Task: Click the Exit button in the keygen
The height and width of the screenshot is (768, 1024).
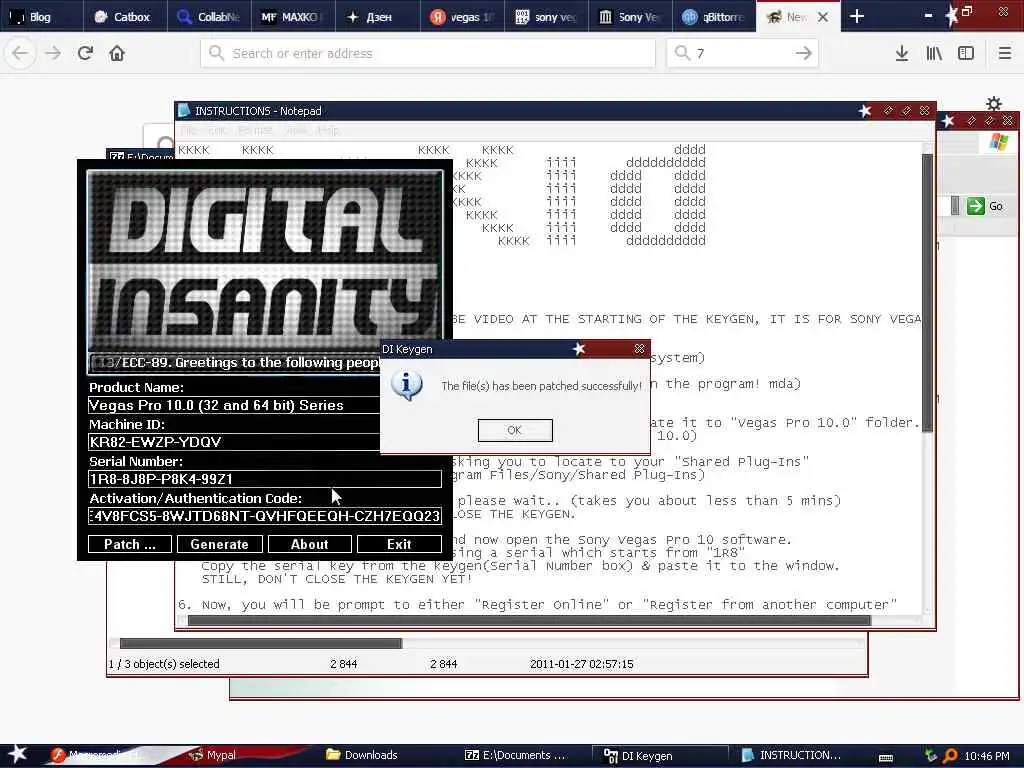Action: [x=399, y=545]
